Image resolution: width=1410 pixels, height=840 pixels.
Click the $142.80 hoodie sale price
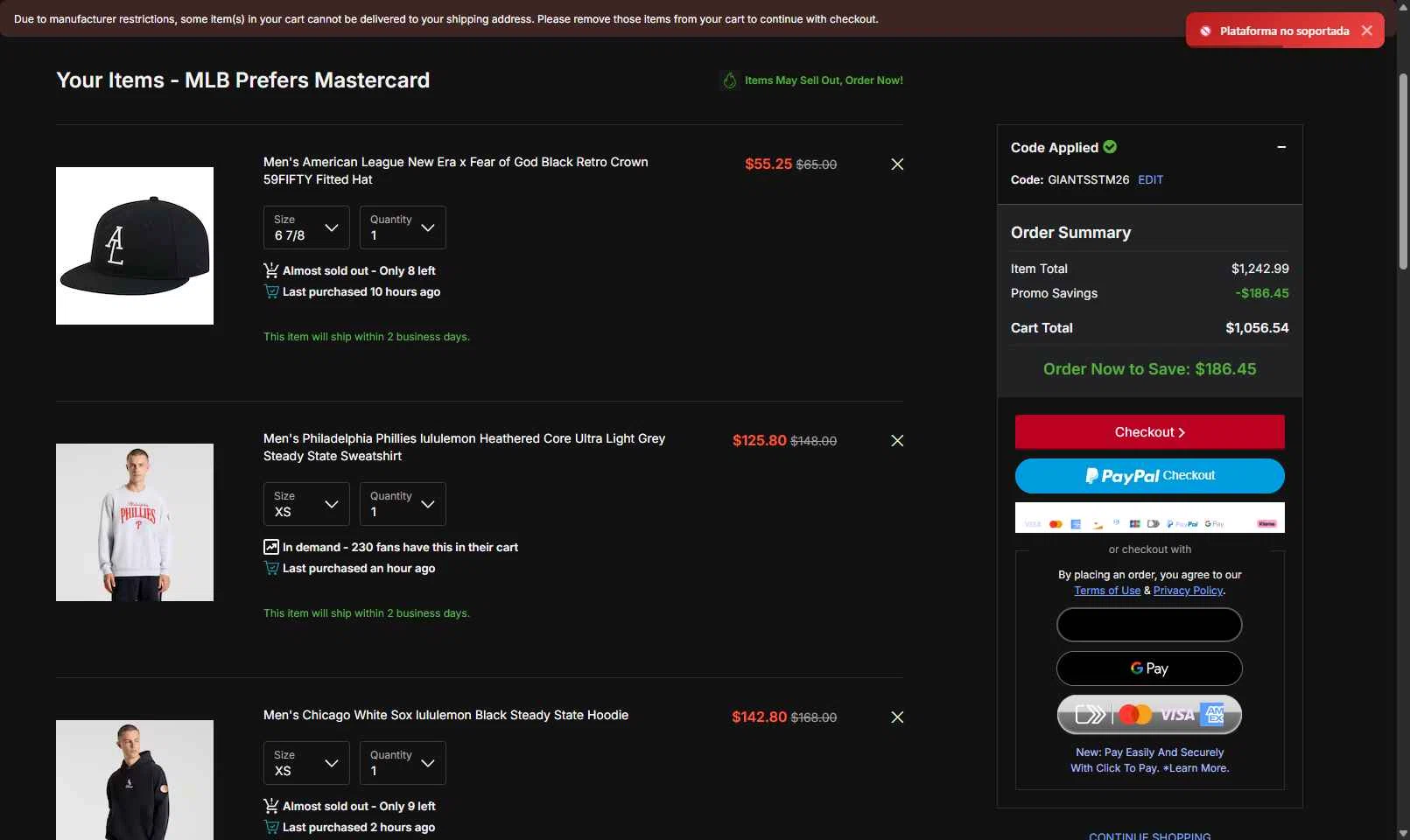click(x=760, y=717)
